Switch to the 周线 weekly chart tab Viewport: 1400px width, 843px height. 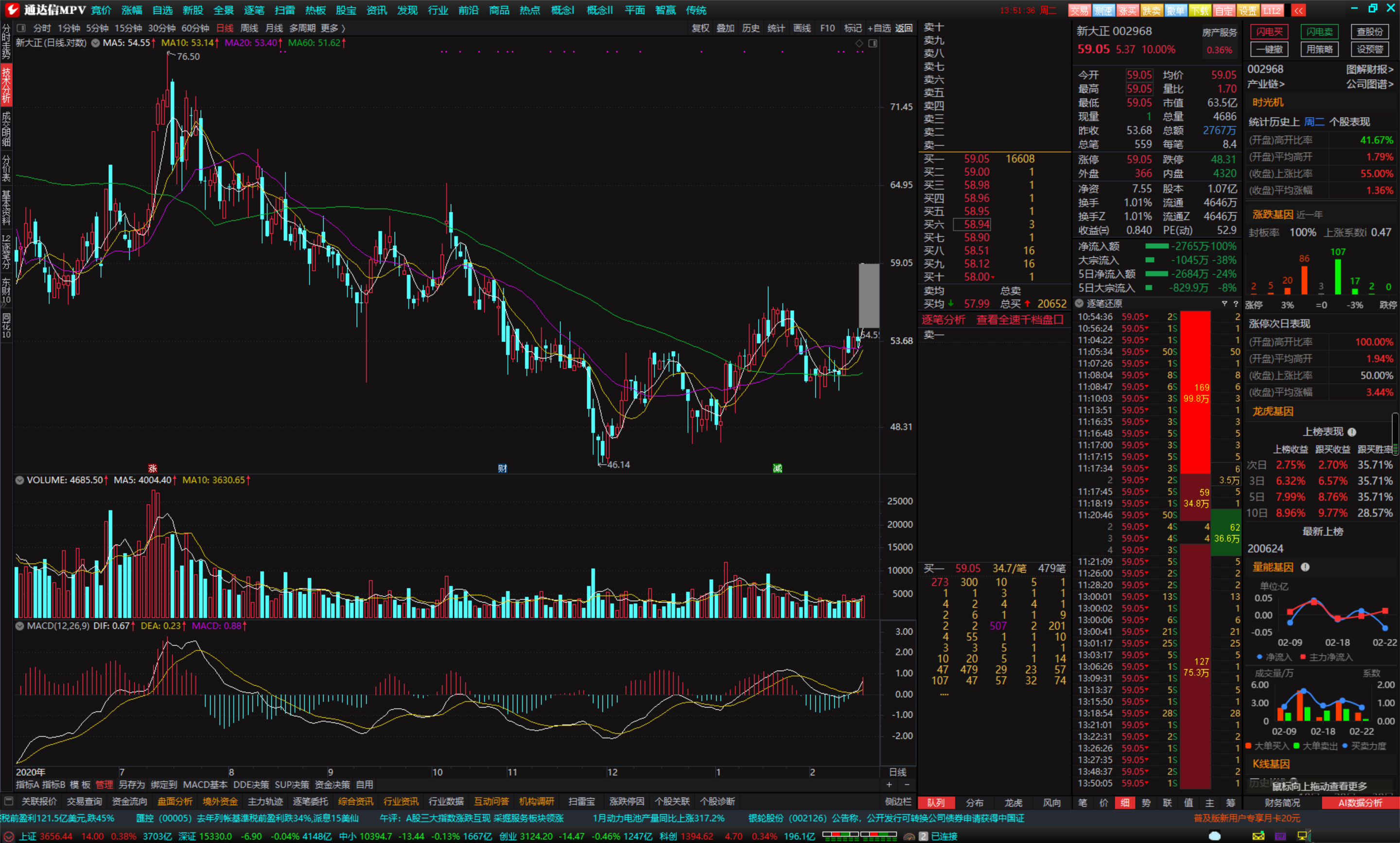pos(249,28)
